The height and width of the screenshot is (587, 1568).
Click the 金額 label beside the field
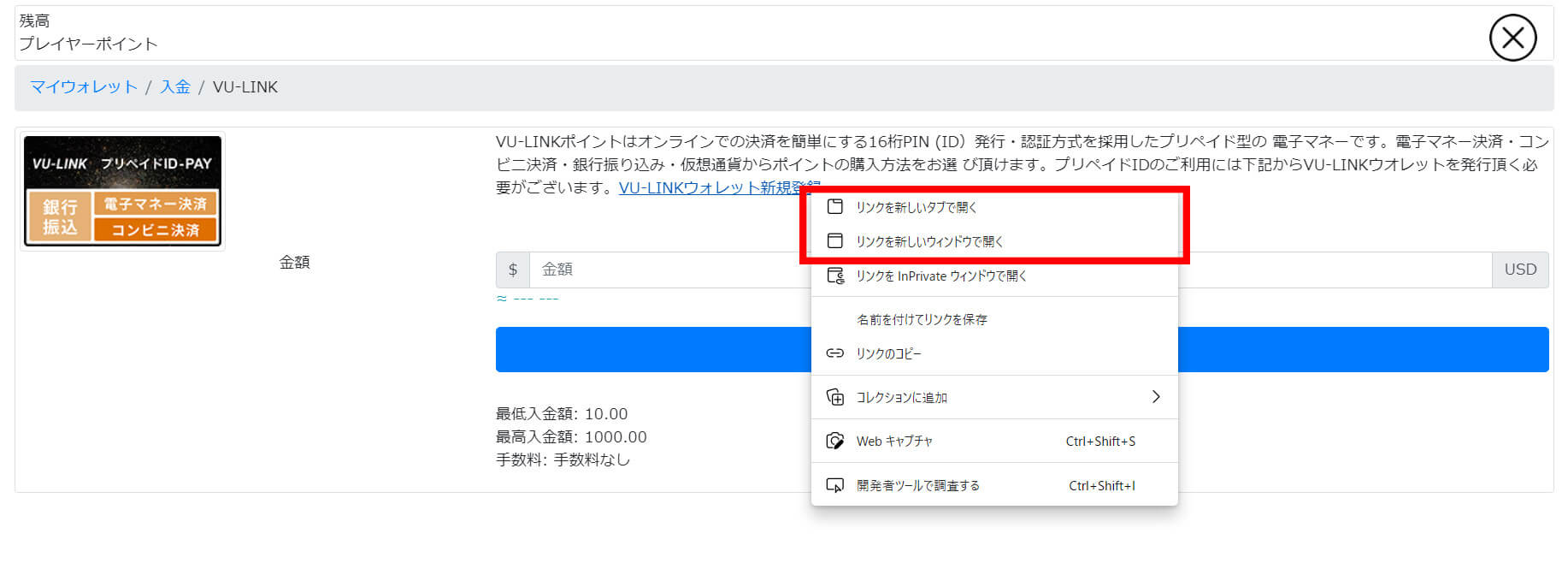[294, 263]
